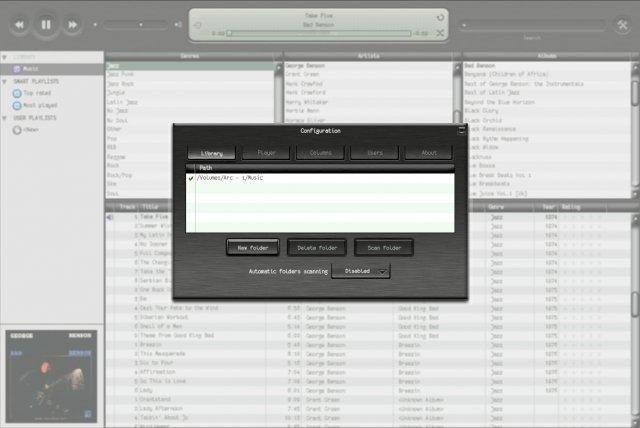This screenshot has height=428, width=640.
Task: Sort tracks by the Rating column header
Action: (x=583, y=207)
